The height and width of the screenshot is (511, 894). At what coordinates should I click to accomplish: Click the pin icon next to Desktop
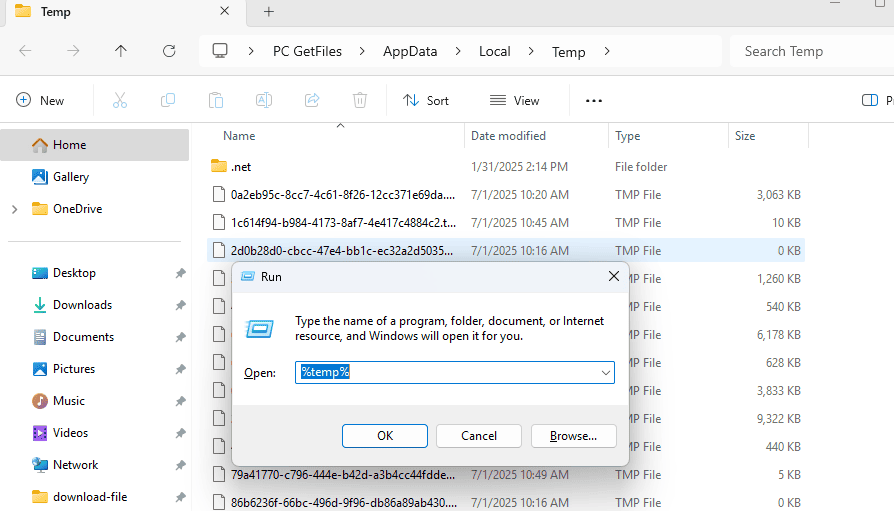pos(181,273)
